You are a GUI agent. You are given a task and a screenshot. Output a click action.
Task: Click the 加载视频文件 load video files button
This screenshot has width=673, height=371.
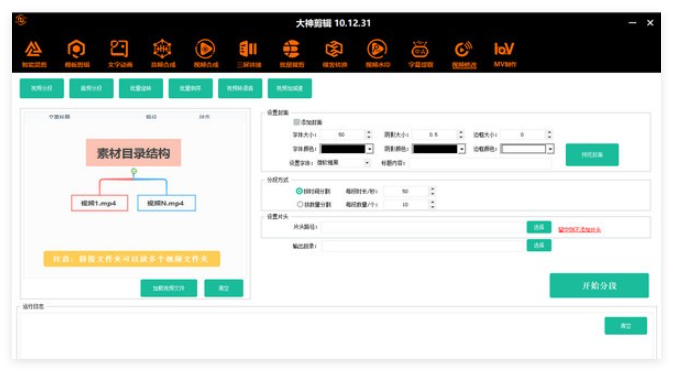169,288
